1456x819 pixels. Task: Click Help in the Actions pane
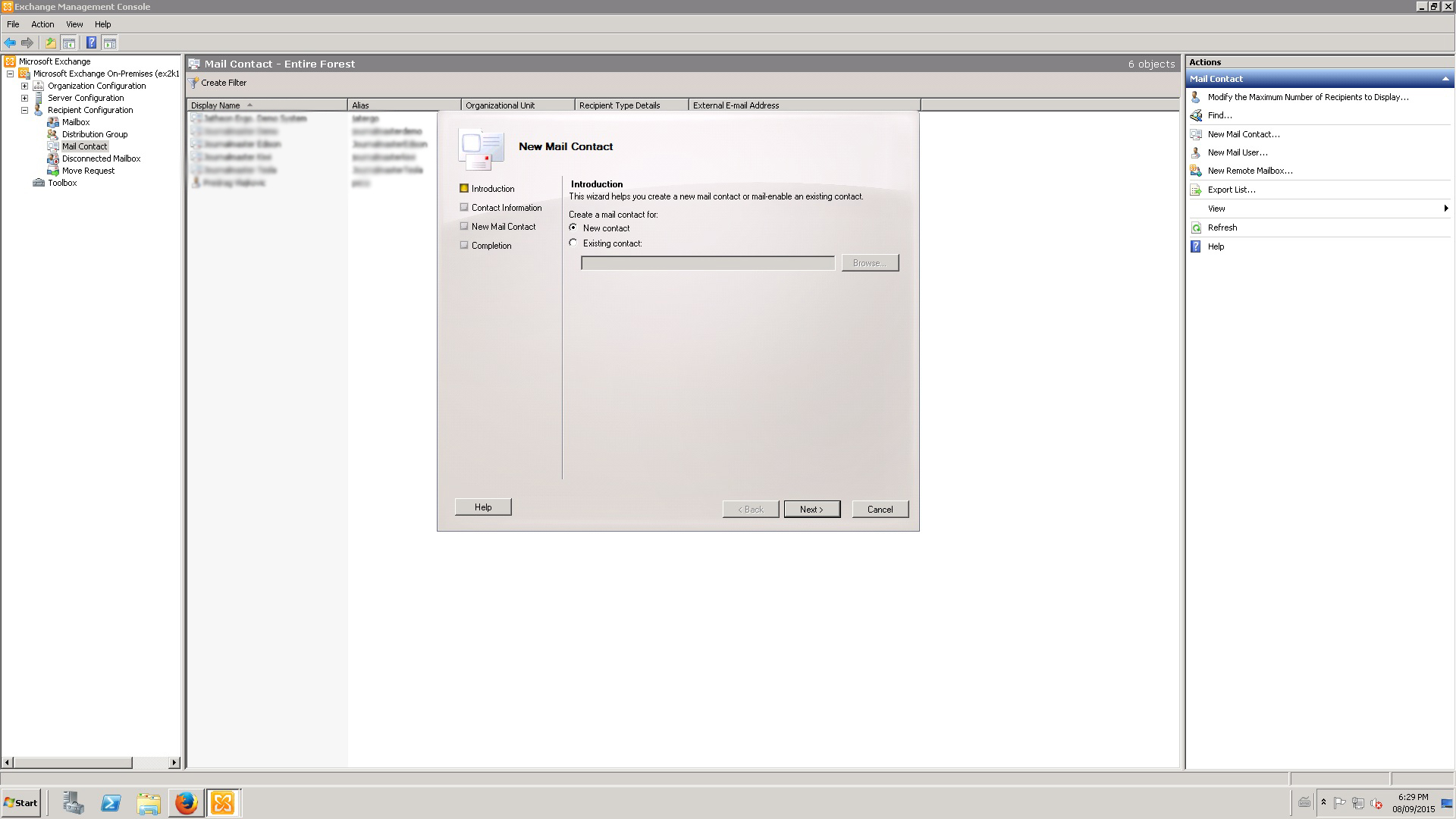pyautogui.click(x=1216, y=246)
